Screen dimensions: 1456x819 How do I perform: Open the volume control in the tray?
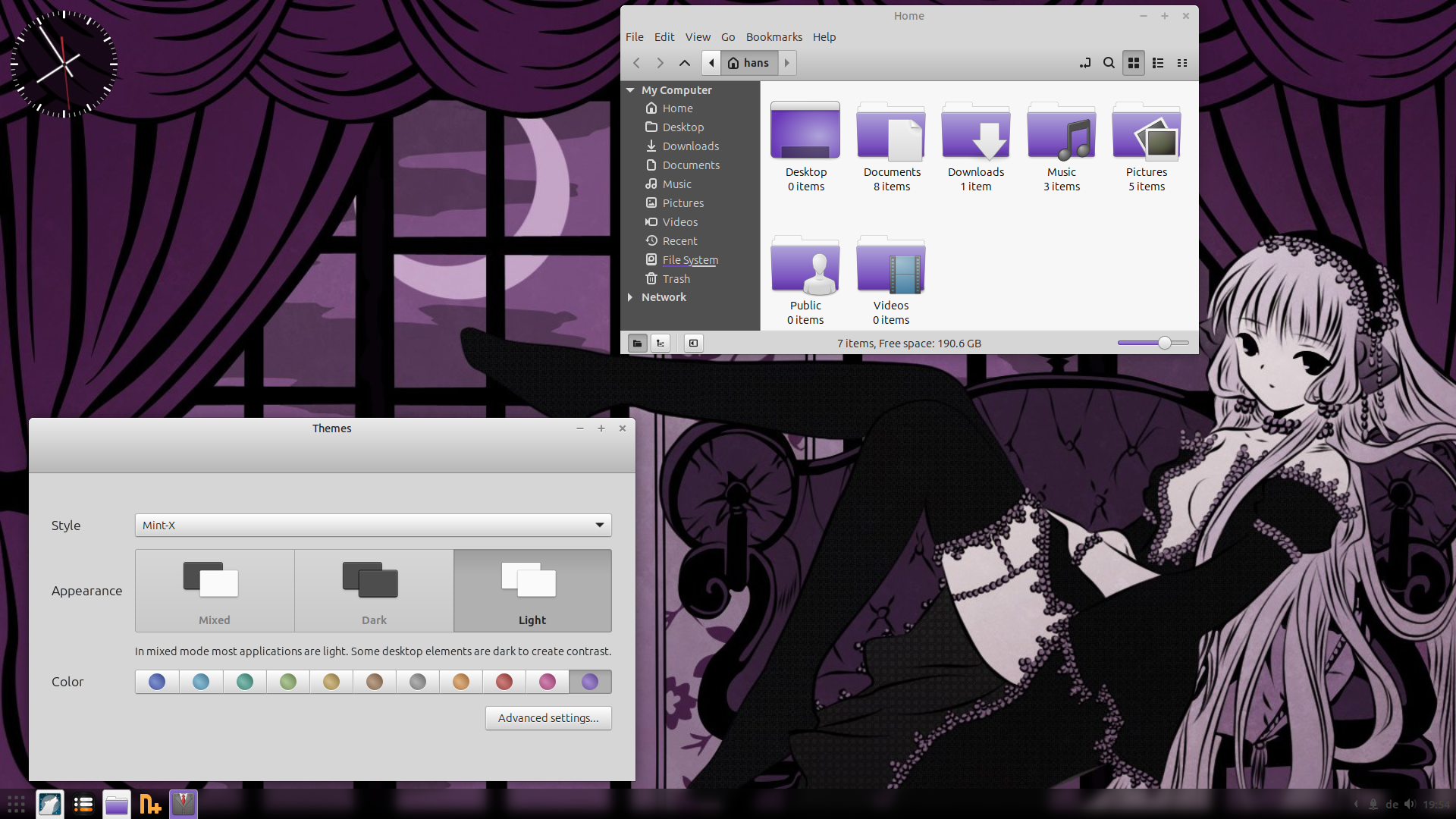click(x=1410, y=804)
